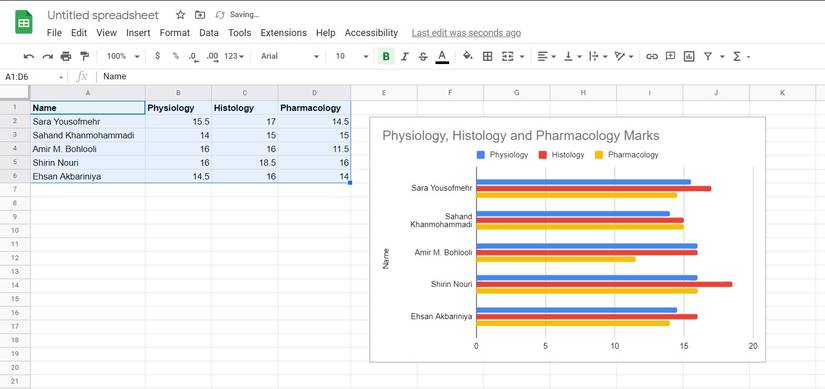
Task: Open the fill color bucket
Action: click(x=467, y=56)
